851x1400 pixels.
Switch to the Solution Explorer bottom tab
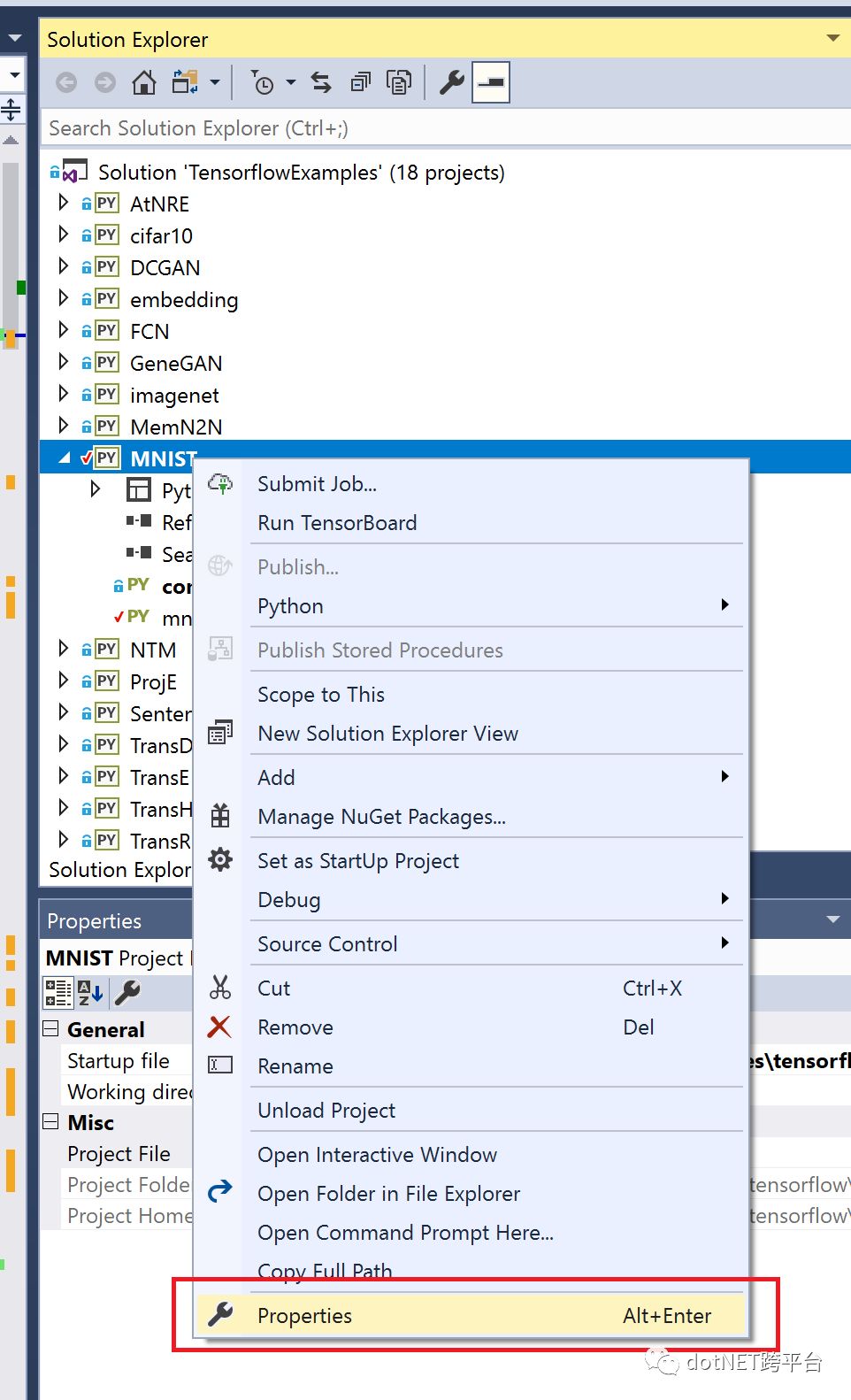click(x=119, y=870)
